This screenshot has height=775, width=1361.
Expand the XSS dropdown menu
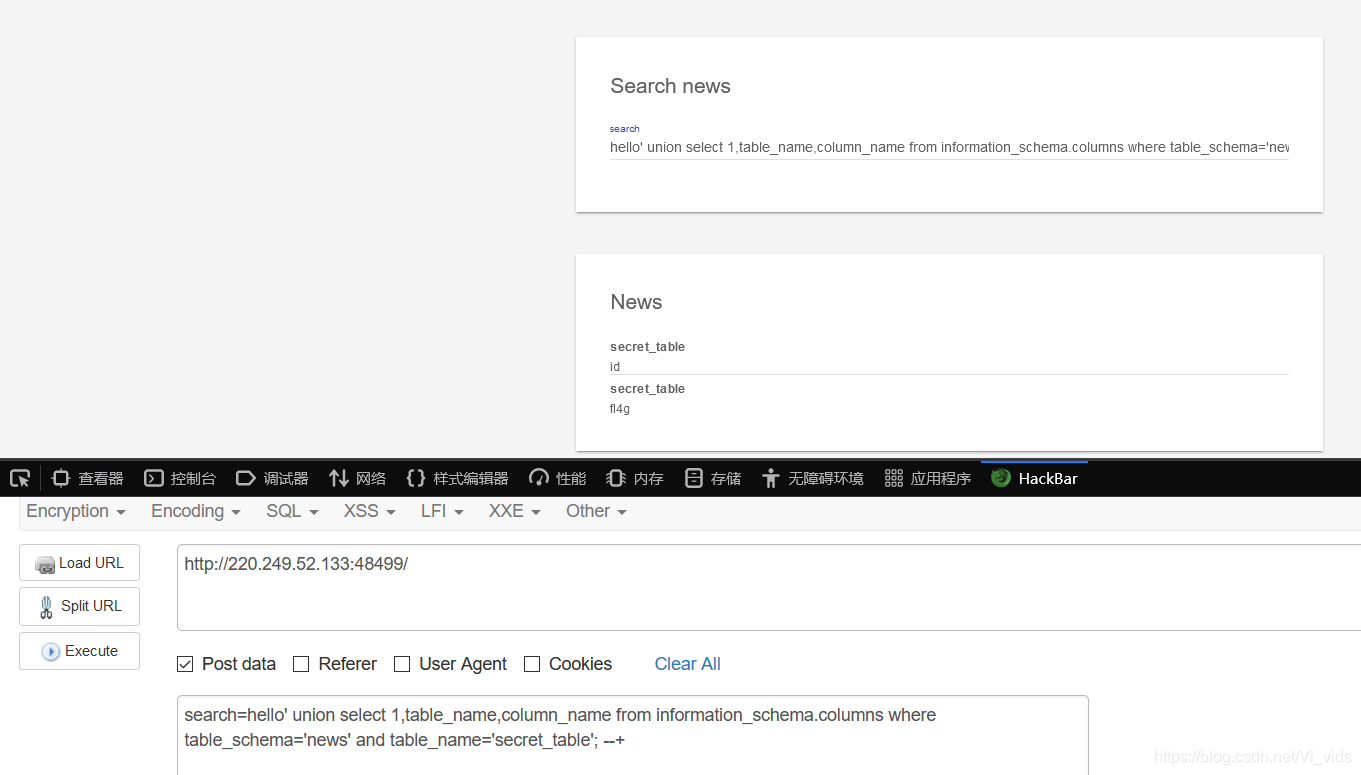[369, 511]
